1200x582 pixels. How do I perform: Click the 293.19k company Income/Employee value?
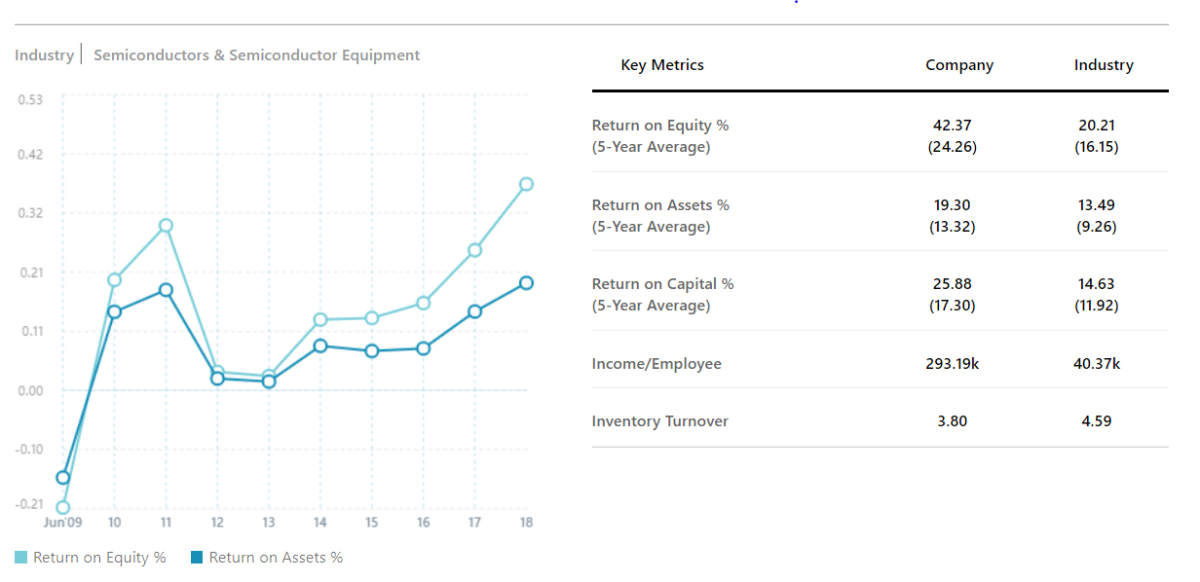pos(952,364)
